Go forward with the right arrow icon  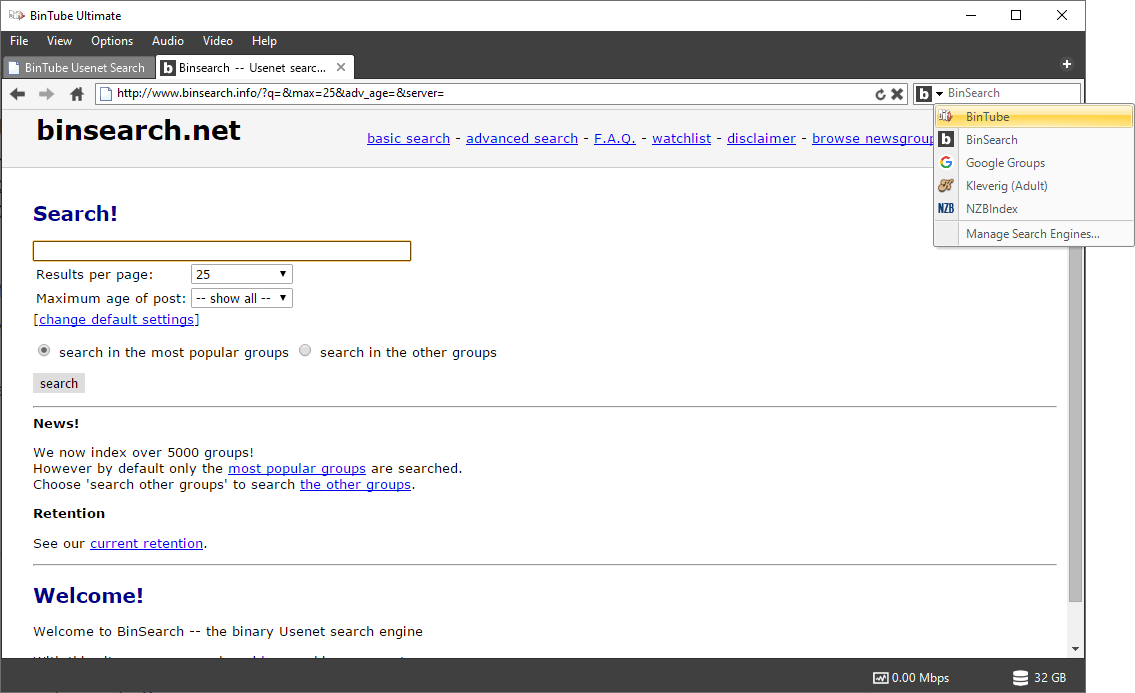pos(46,93)
